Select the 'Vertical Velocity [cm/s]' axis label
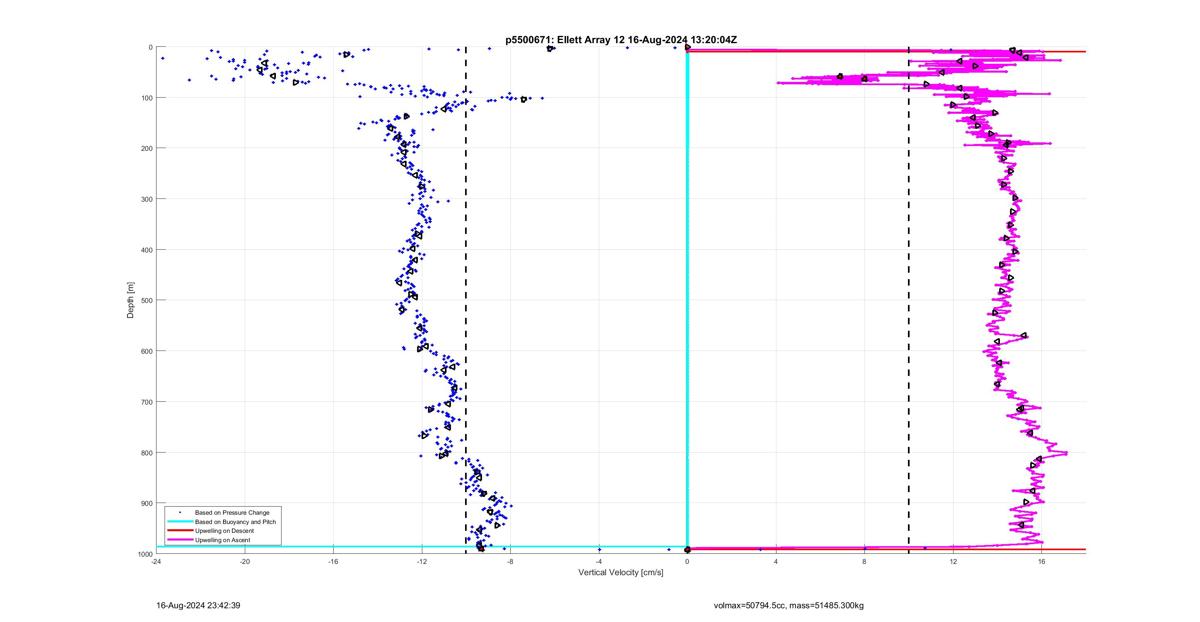 [620, 573]
